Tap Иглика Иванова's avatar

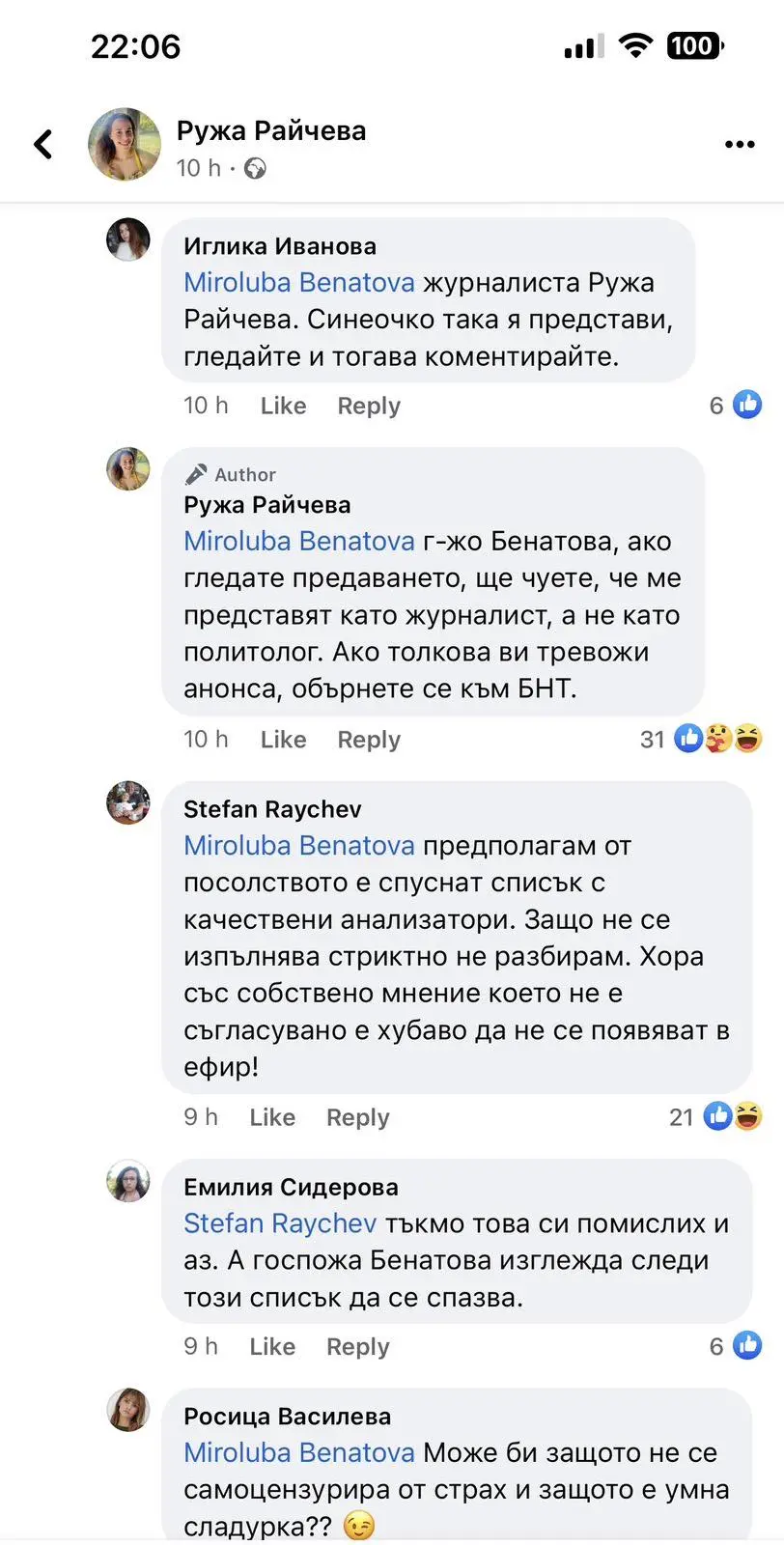(128, 239)
